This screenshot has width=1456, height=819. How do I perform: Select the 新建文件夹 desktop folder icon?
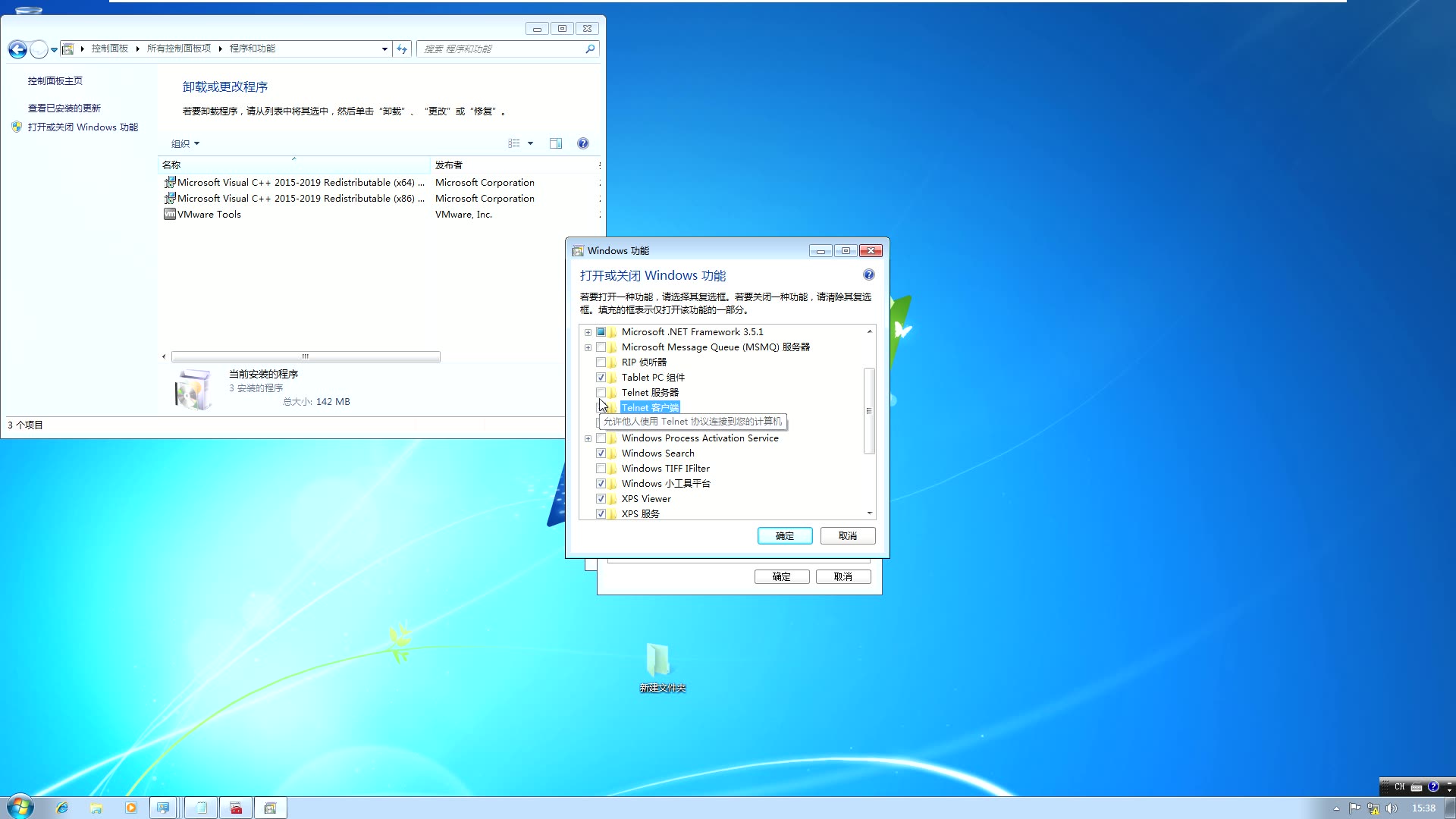point(658,660)
